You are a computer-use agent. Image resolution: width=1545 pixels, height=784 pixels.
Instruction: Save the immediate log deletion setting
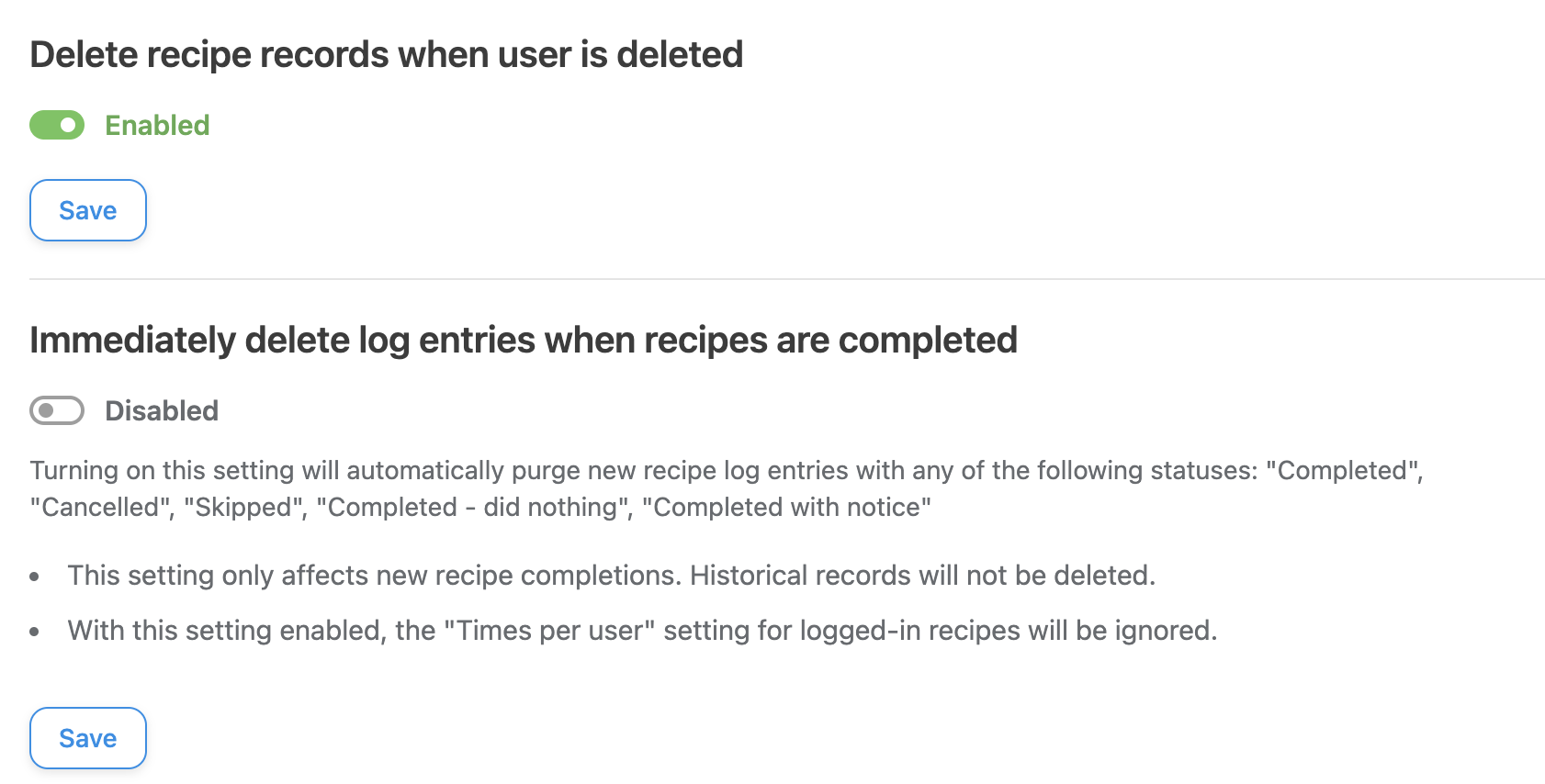pyautogui.click(x=88, y=738)
